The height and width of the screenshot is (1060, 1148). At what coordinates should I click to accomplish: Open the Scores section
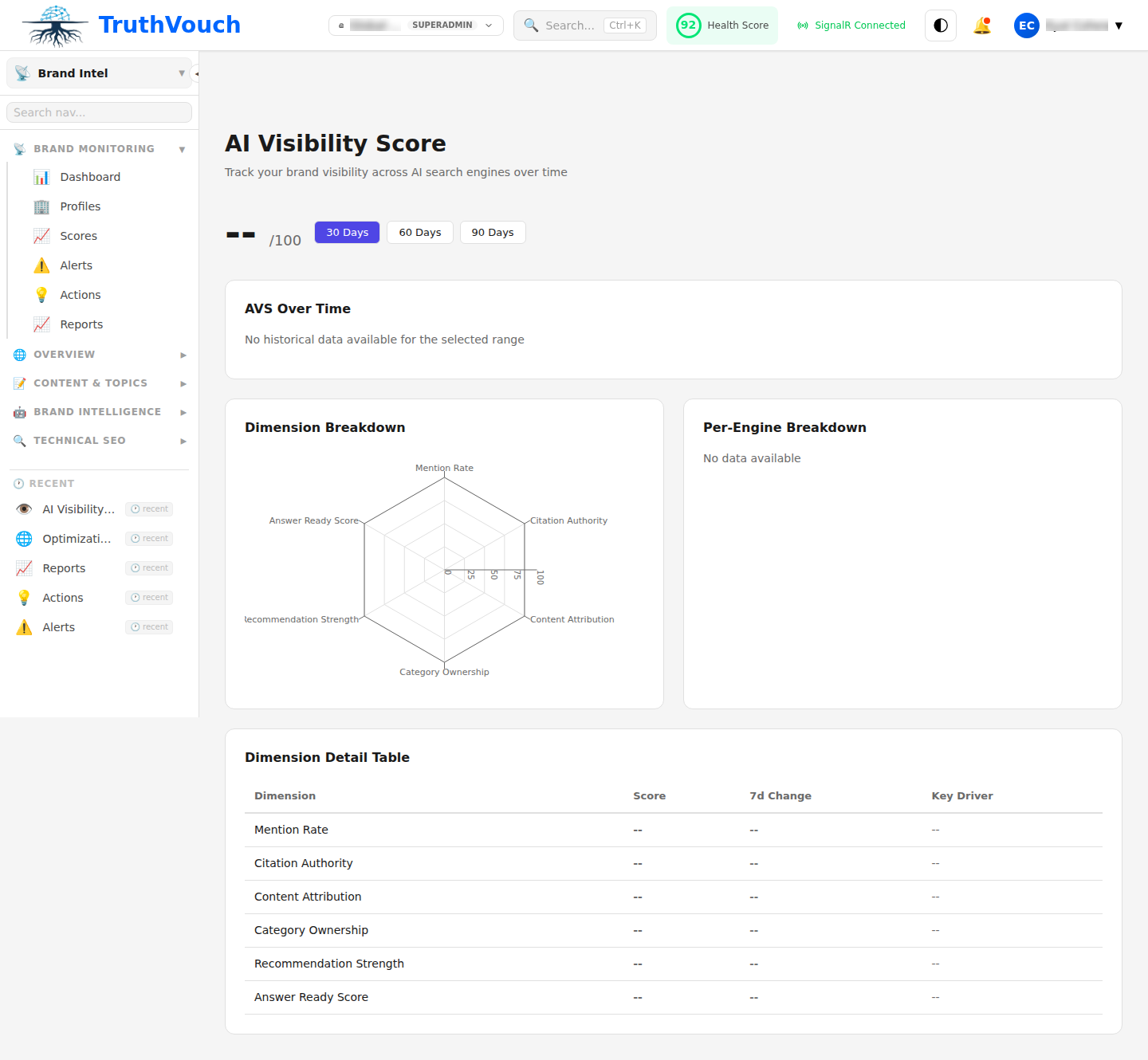77,235
